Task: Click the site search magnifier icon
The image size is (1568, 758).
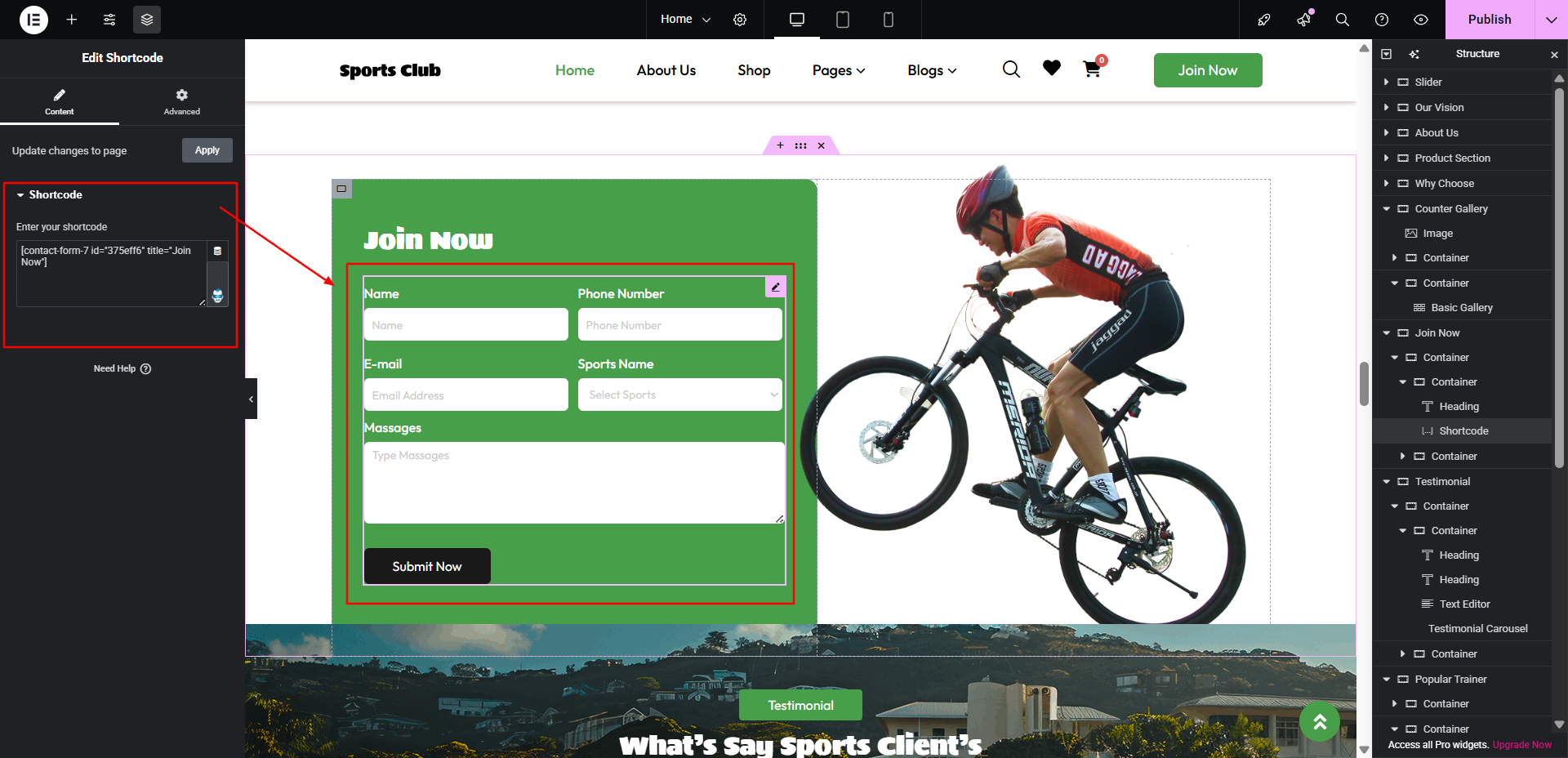Action: pyautogui.click(x=1011, y=69)
